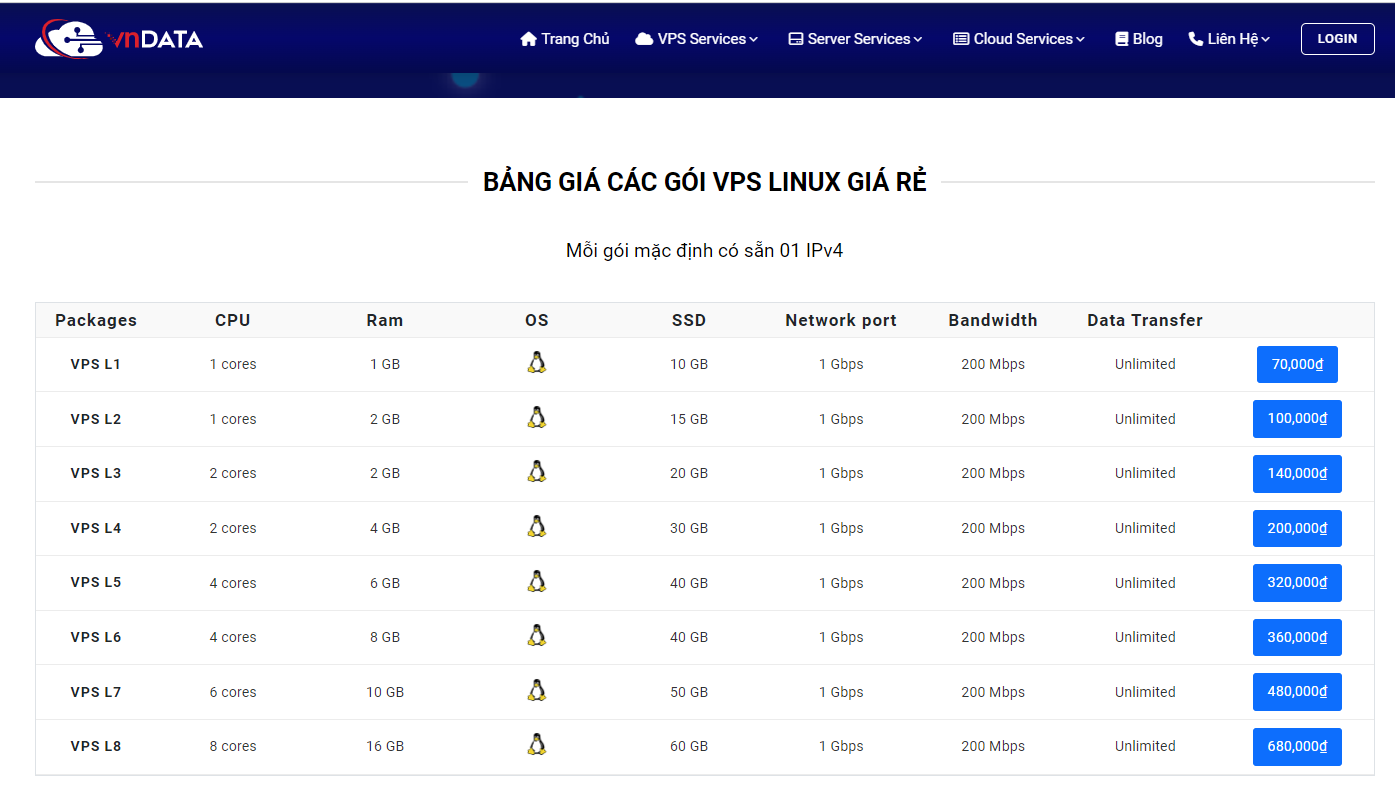Click the Linux penguin icon for VPS L5
1395x794 pixels.
click(537, 581)
